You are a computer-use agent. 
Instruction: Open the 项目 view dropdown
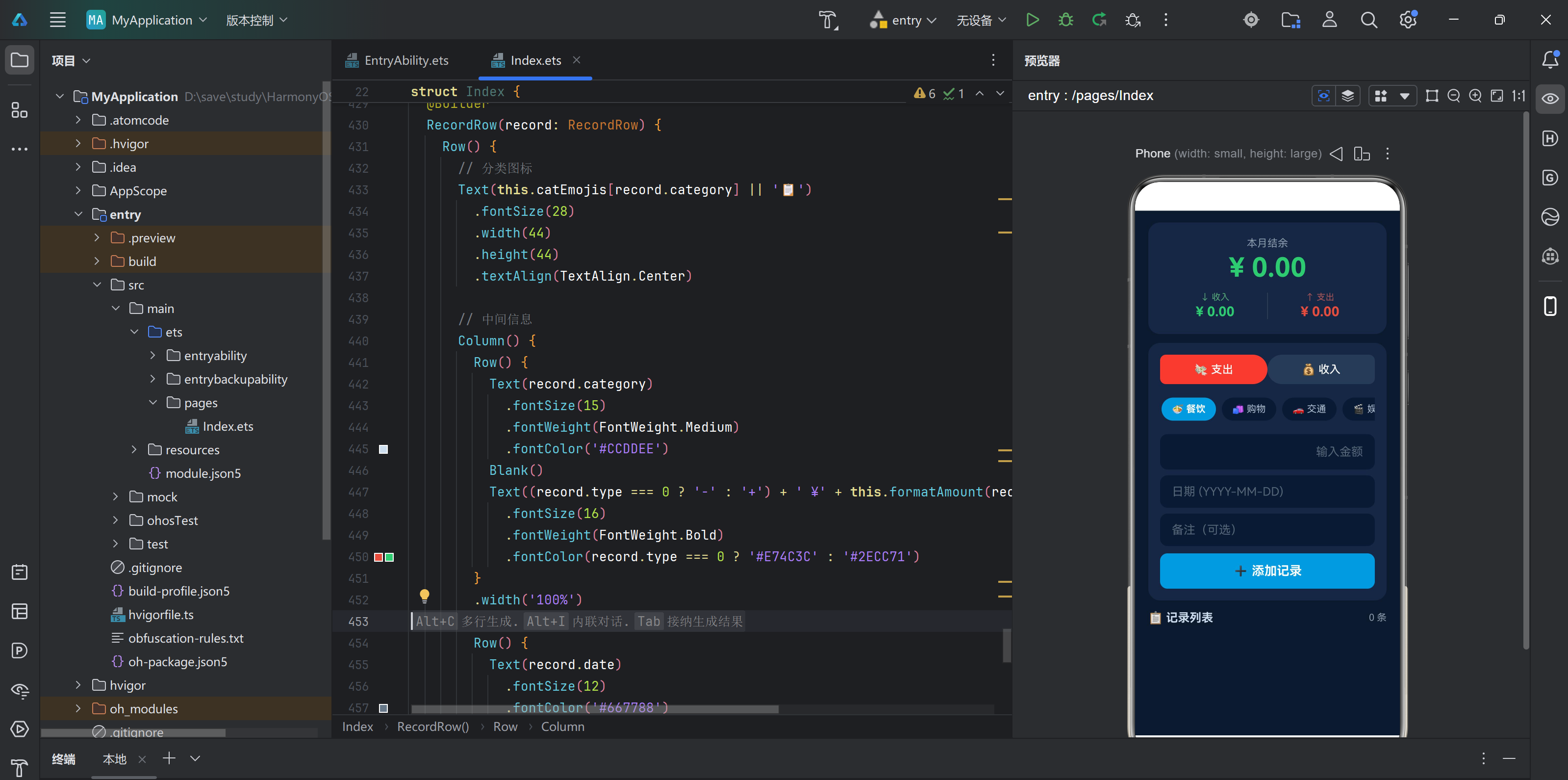(x=71, y=60)
